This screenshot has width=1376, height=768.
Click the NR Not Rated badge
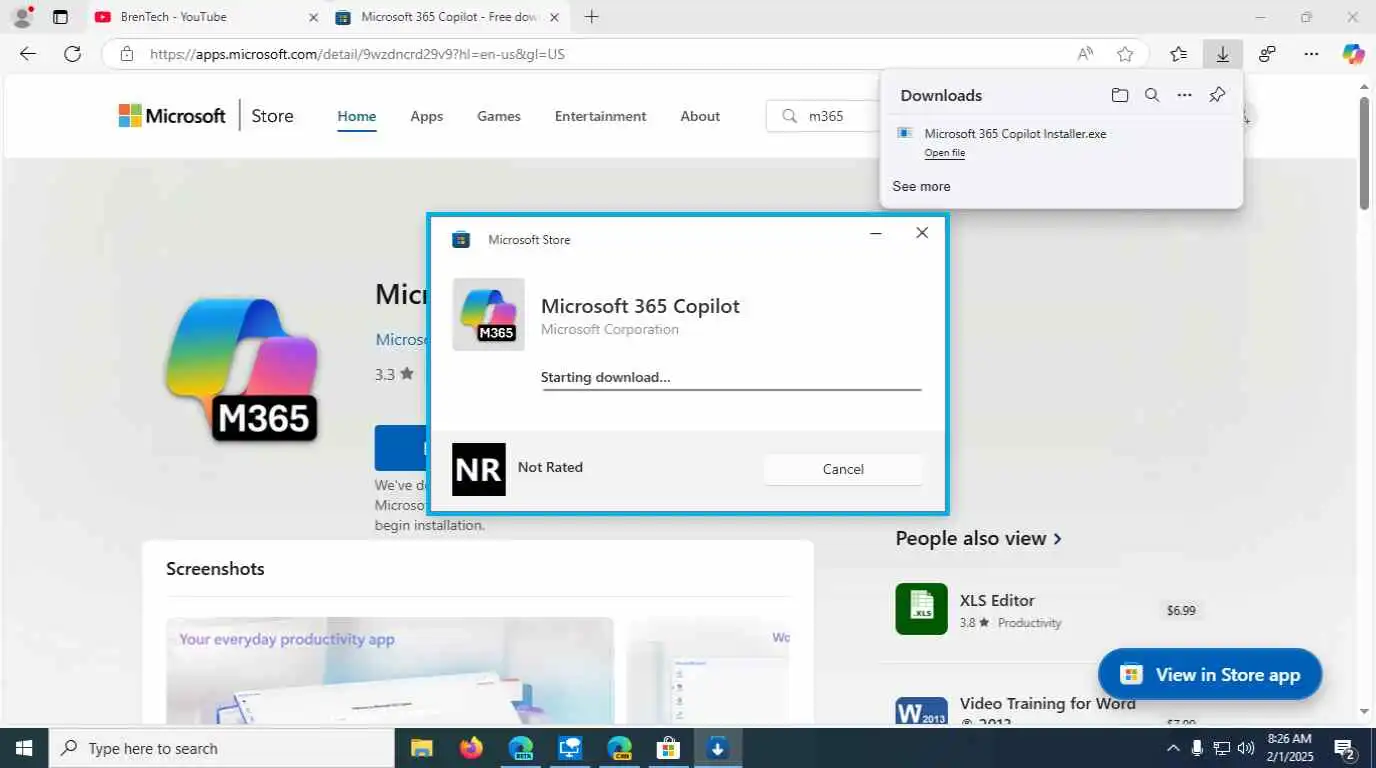(x=479, y=469)
